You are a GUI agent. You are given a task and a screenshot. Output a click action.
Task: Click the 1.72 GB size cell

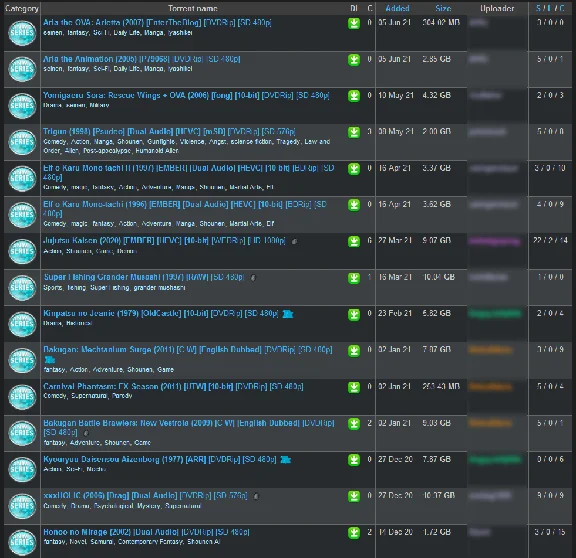436,532
